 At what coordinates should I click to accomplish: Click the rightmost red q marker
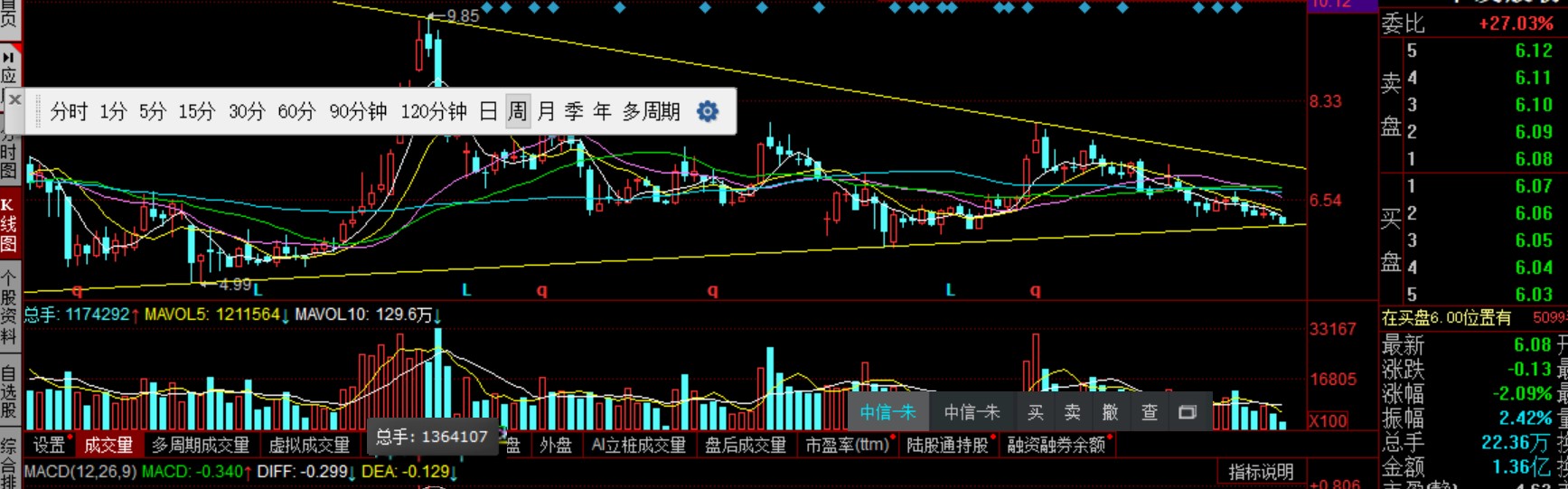[1036, 290]
